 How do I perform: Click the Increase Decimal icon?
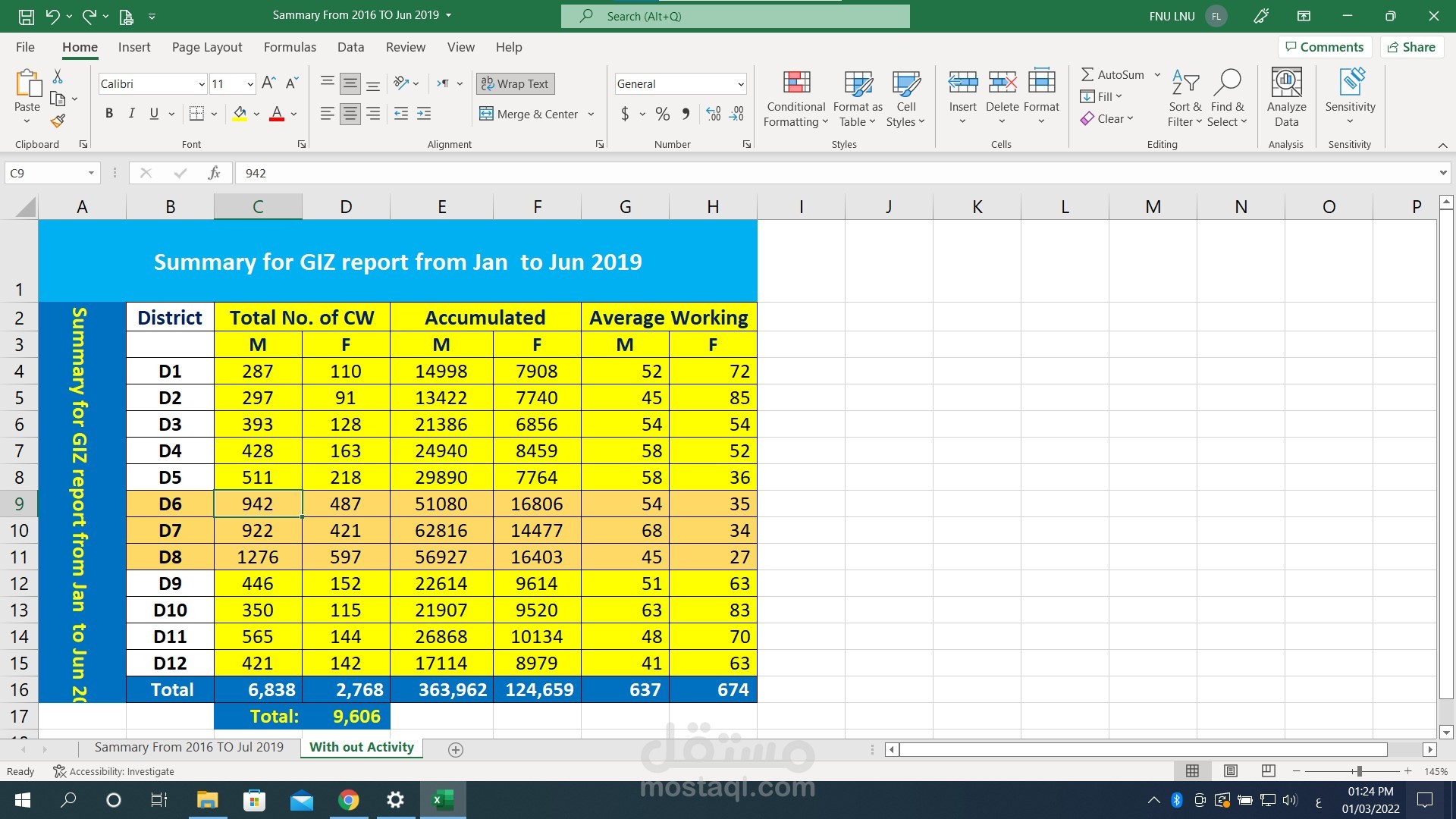pyautogui.click(x=713, y=114)
